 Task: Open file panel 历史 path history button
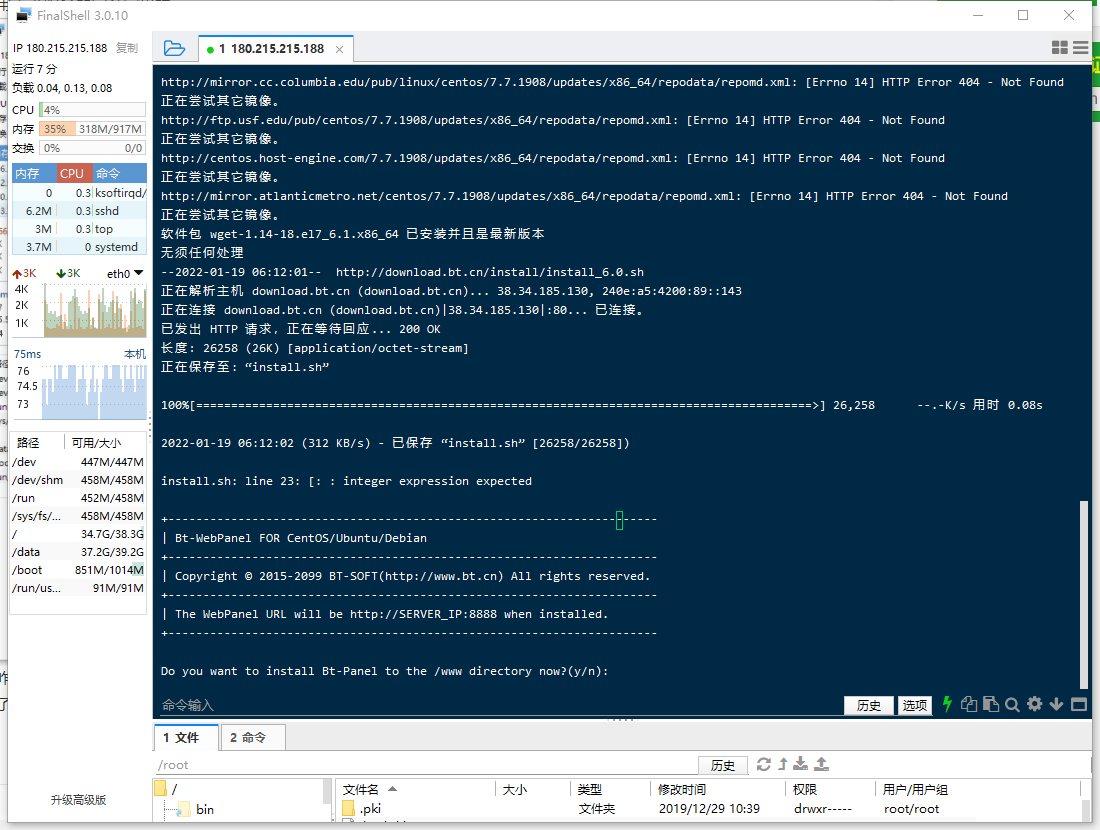723,765
